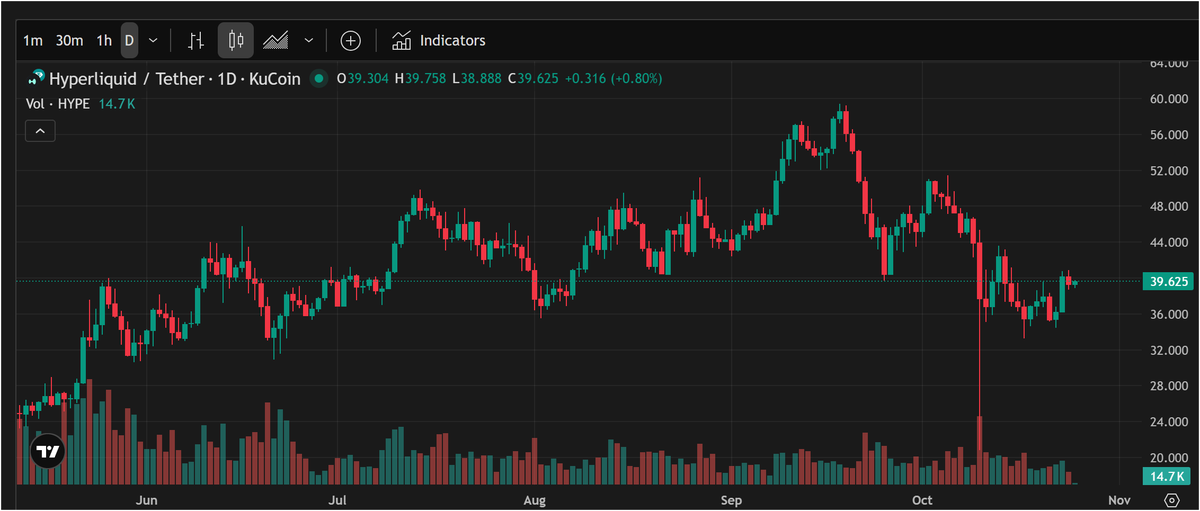Image resolution: width=1200 pixels, height=511 pixels.
Task: Select the D daily timeframe
Action: tap(129, 41)
